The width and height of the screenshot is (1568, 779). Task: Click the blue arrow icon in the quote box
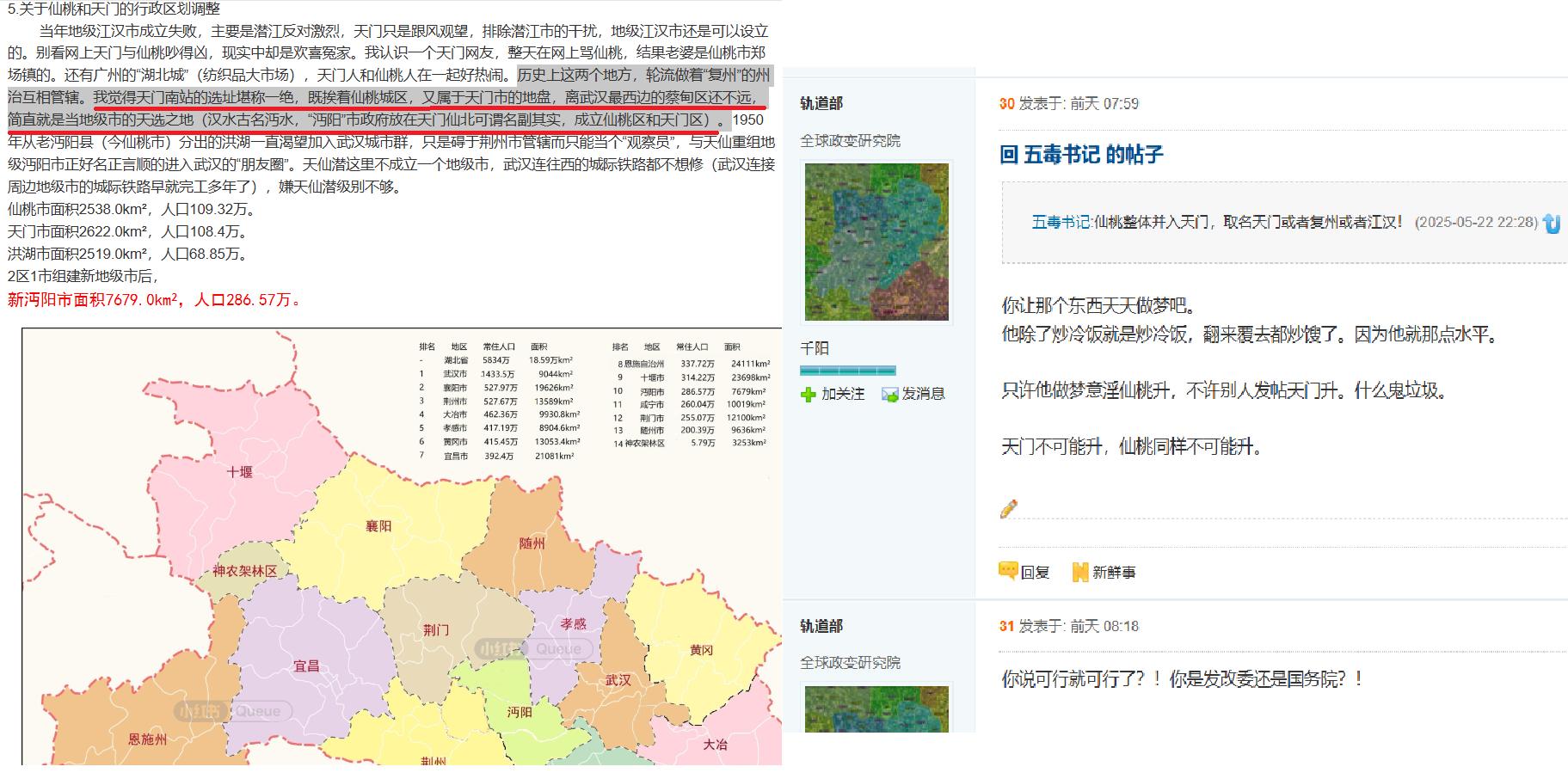(x=1552, y=224)
